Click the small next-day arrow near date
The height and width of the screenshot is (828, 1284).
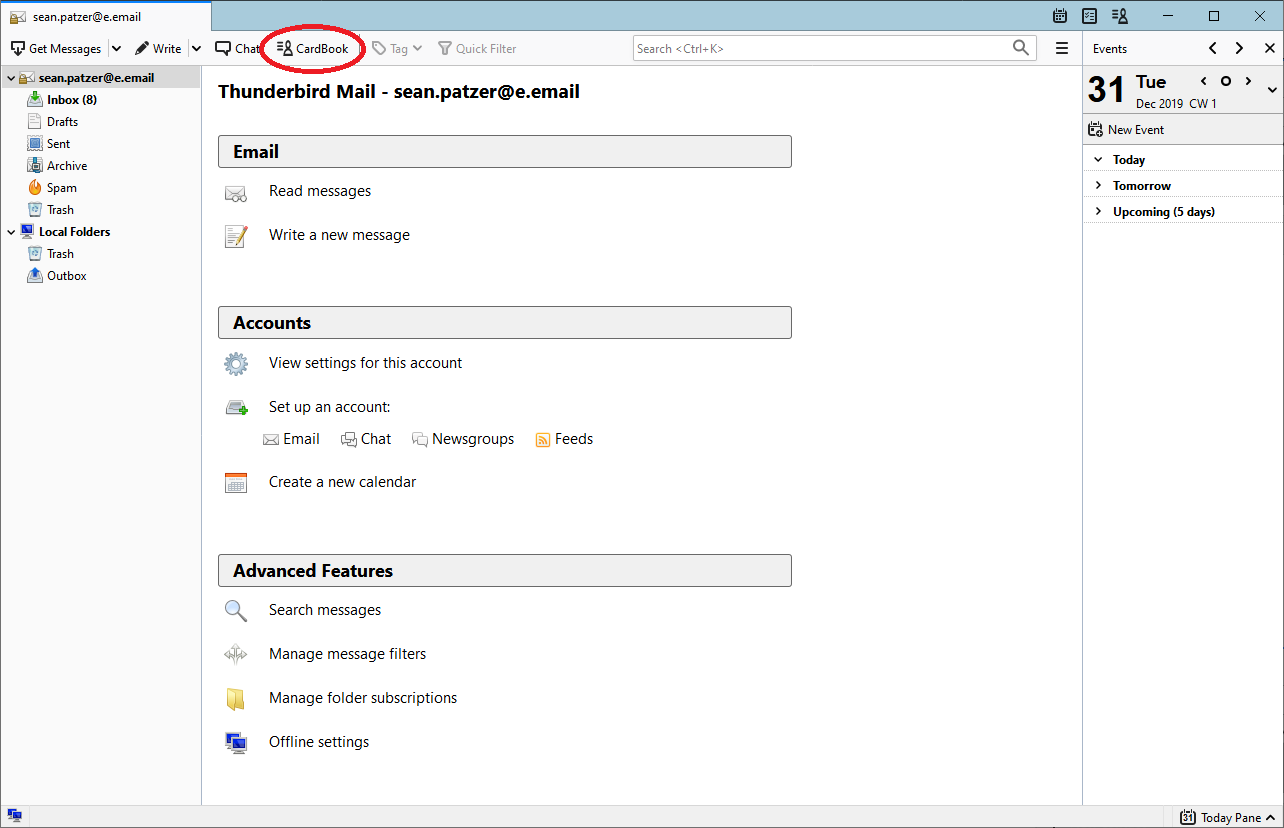(1248, 81)
